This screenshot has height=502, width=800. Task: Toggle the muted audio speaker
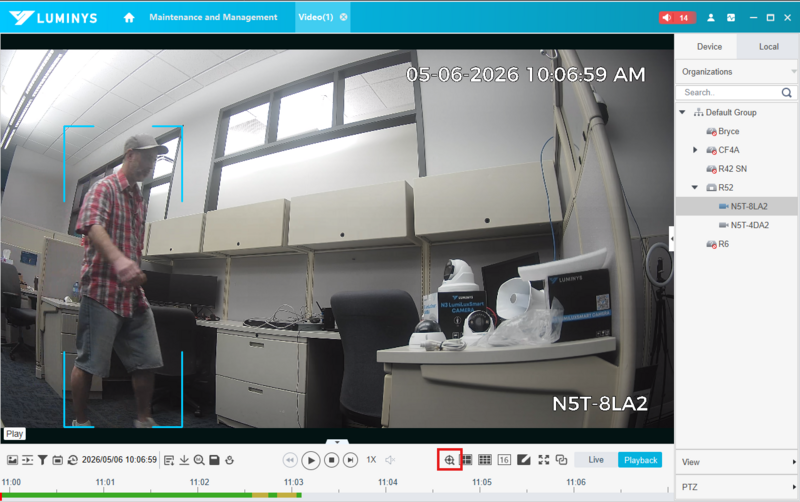390,460
